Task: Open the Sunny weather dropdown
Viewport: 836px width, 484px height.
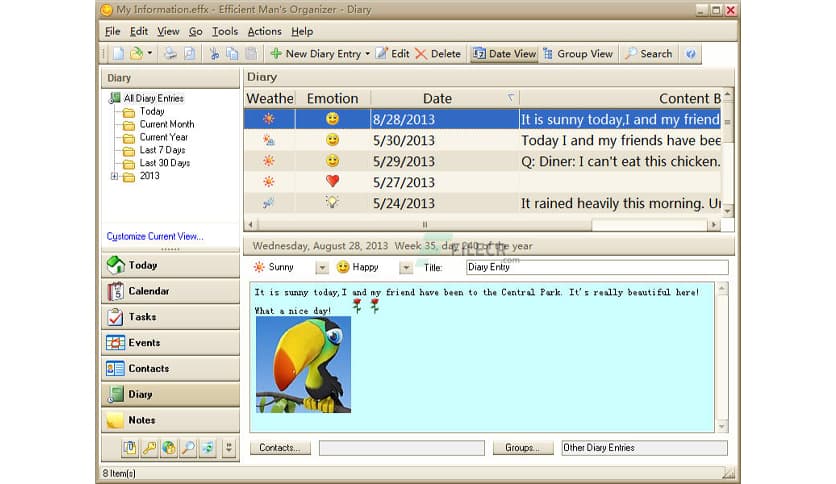Action: tap(322, 268)
